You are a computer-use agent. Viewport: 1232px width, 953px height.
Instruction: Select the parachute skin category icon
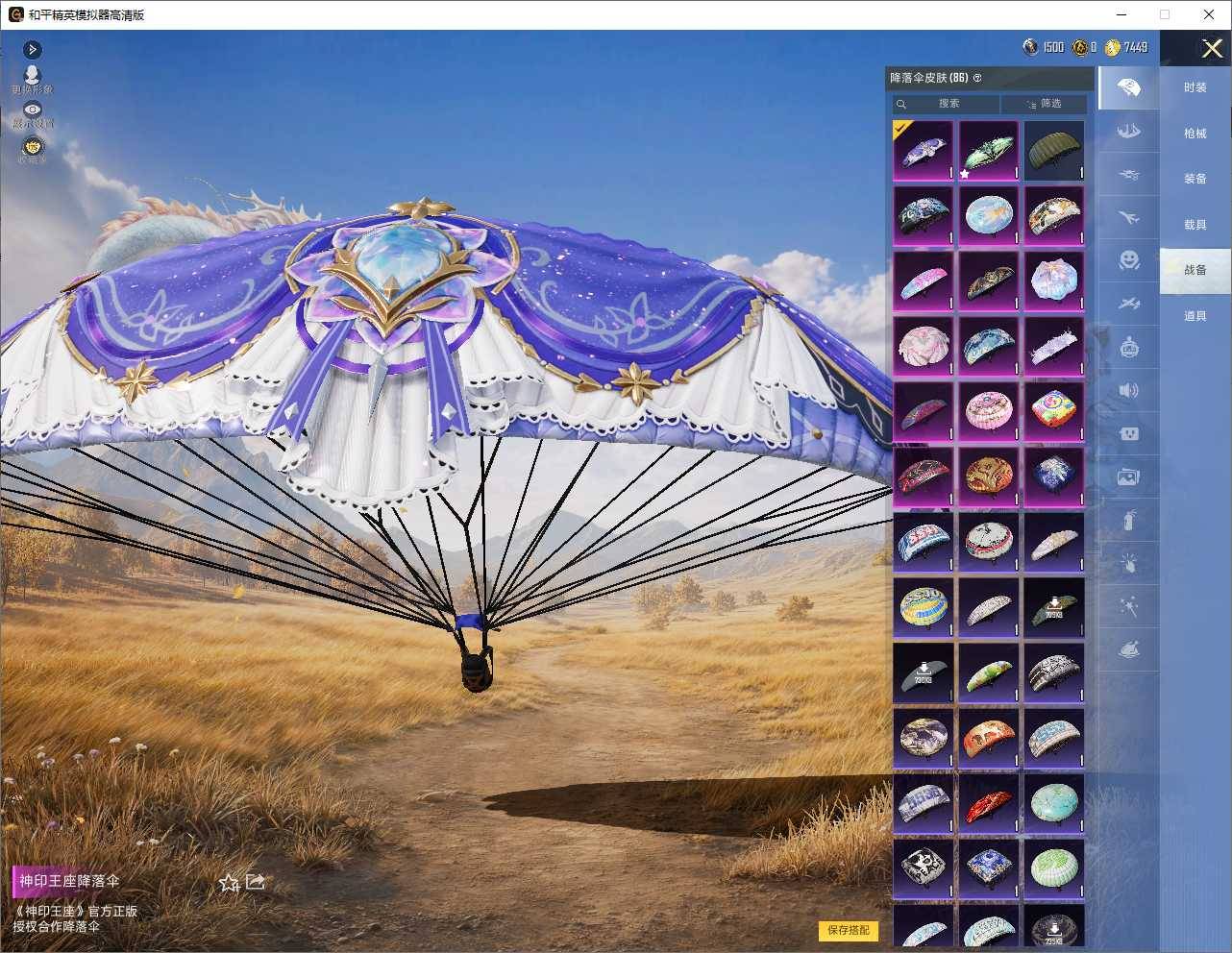tap(1128, 87)
